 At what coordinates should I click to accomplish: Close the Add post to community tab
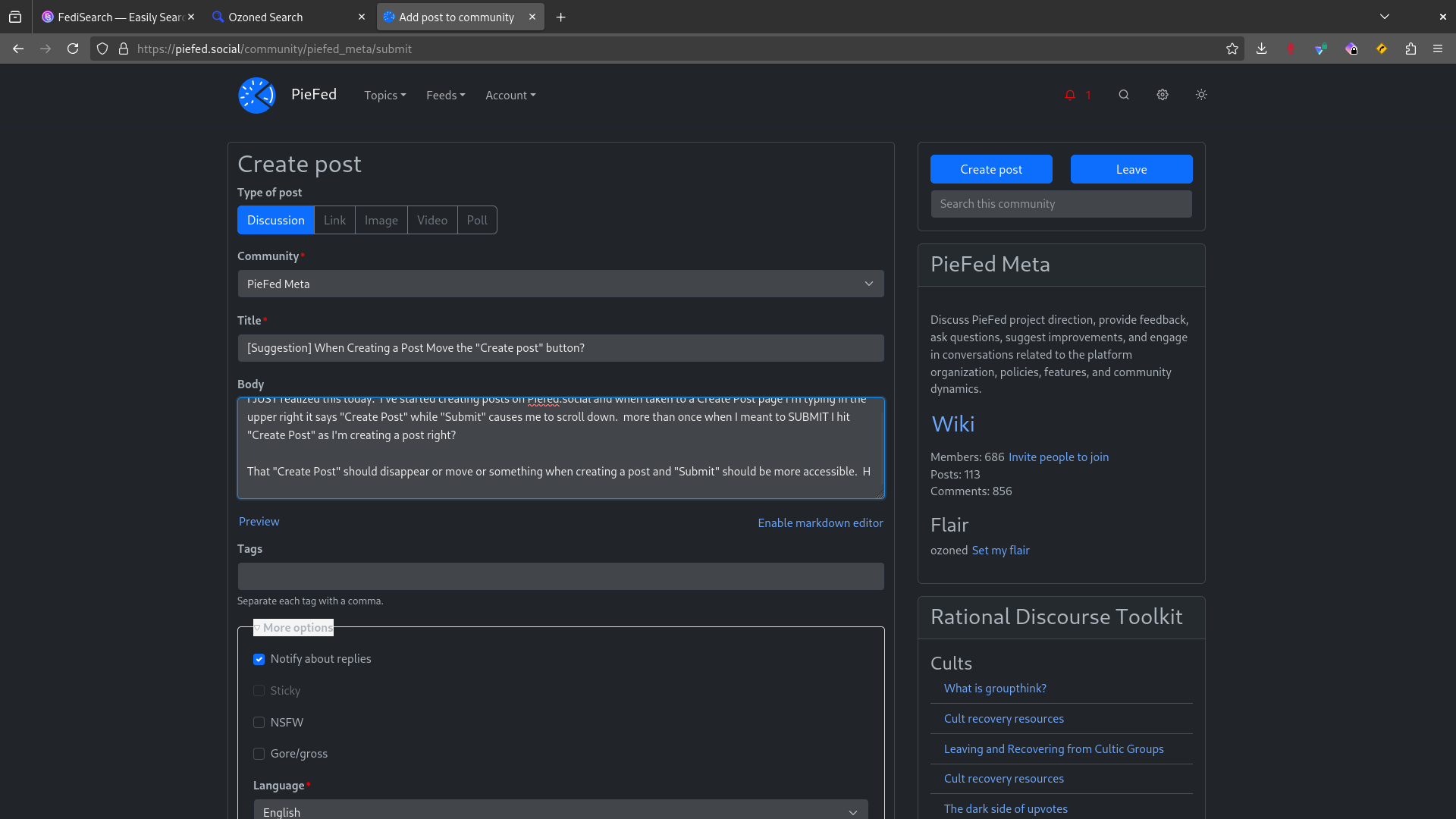(532, 17)
